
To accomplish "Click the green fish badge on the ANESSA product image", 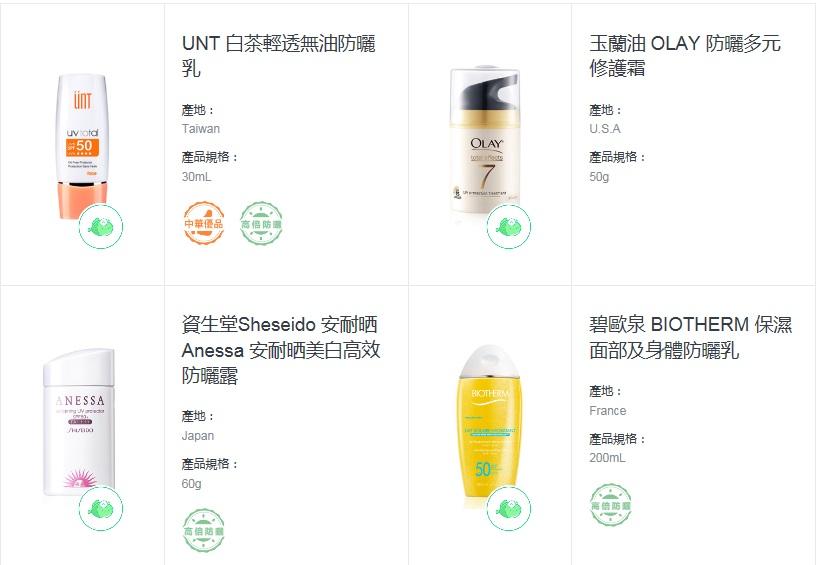I will [x=101, y=508].
